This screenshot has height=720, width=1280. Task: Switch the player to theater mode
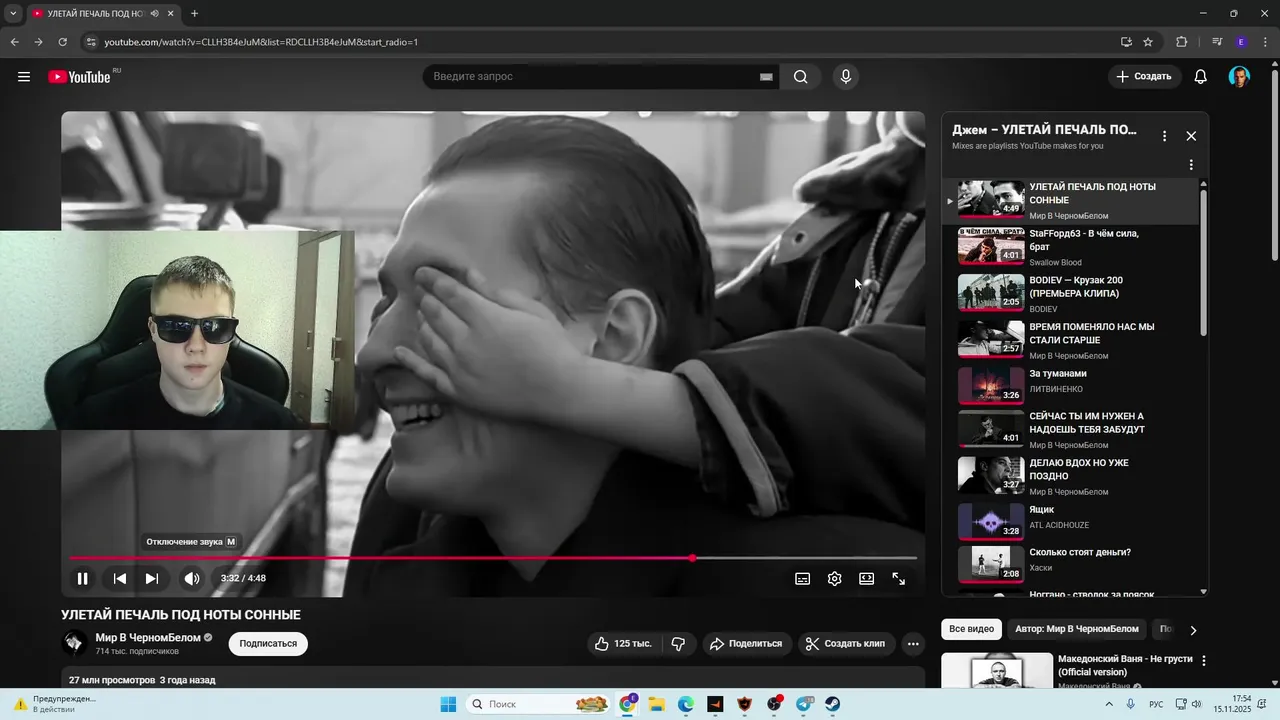(867, 578)
